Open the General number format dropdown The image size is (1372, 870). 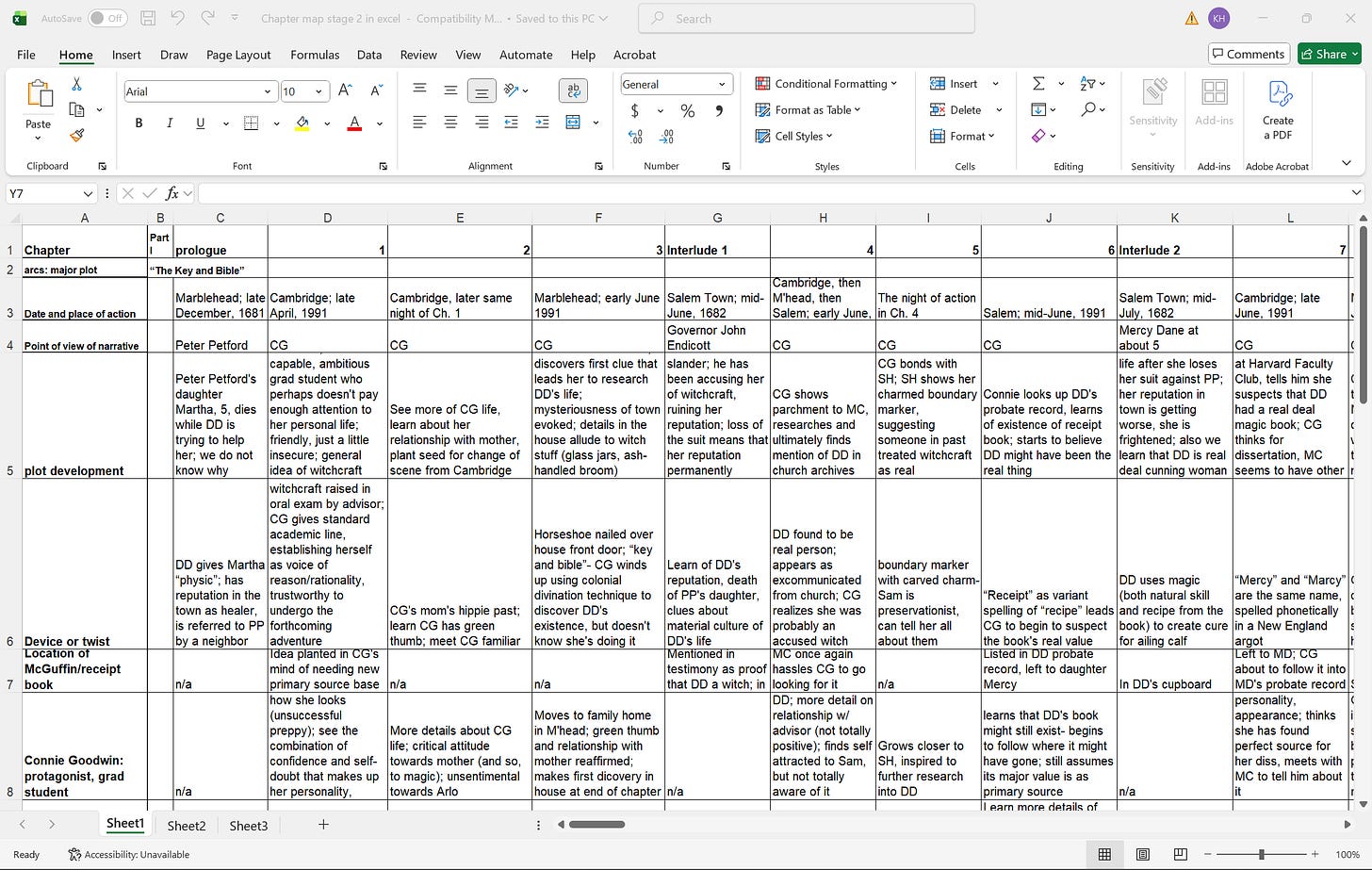click(722, 84)
